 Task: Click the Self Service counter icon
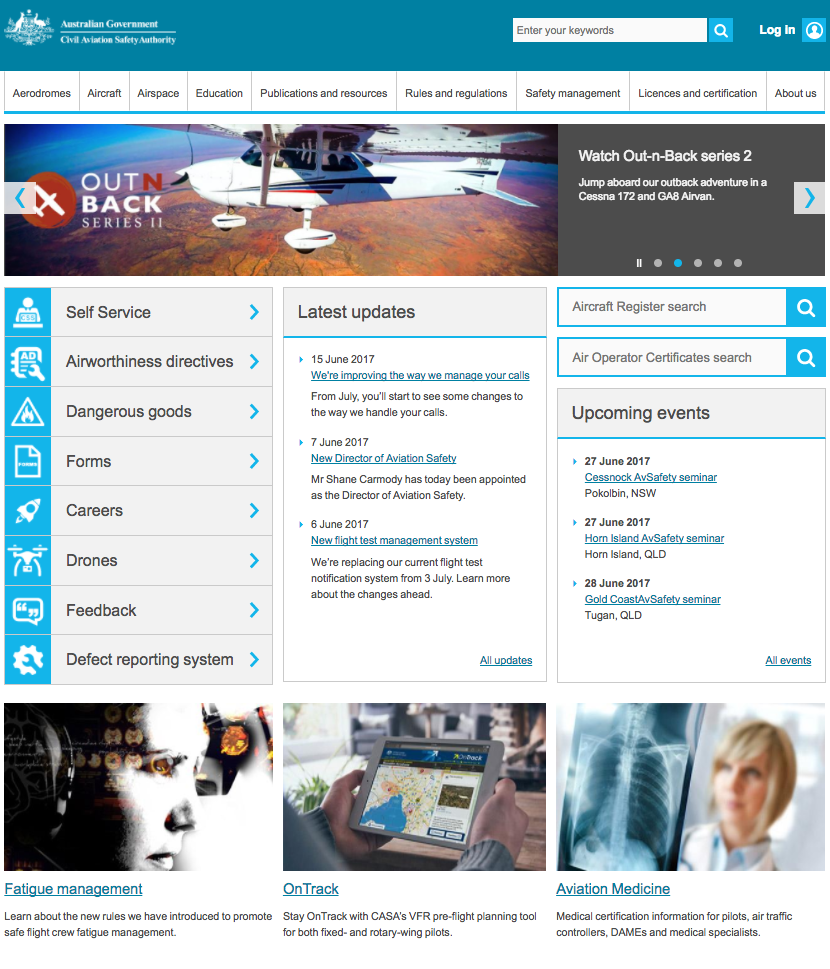click(x=28, y=312)
